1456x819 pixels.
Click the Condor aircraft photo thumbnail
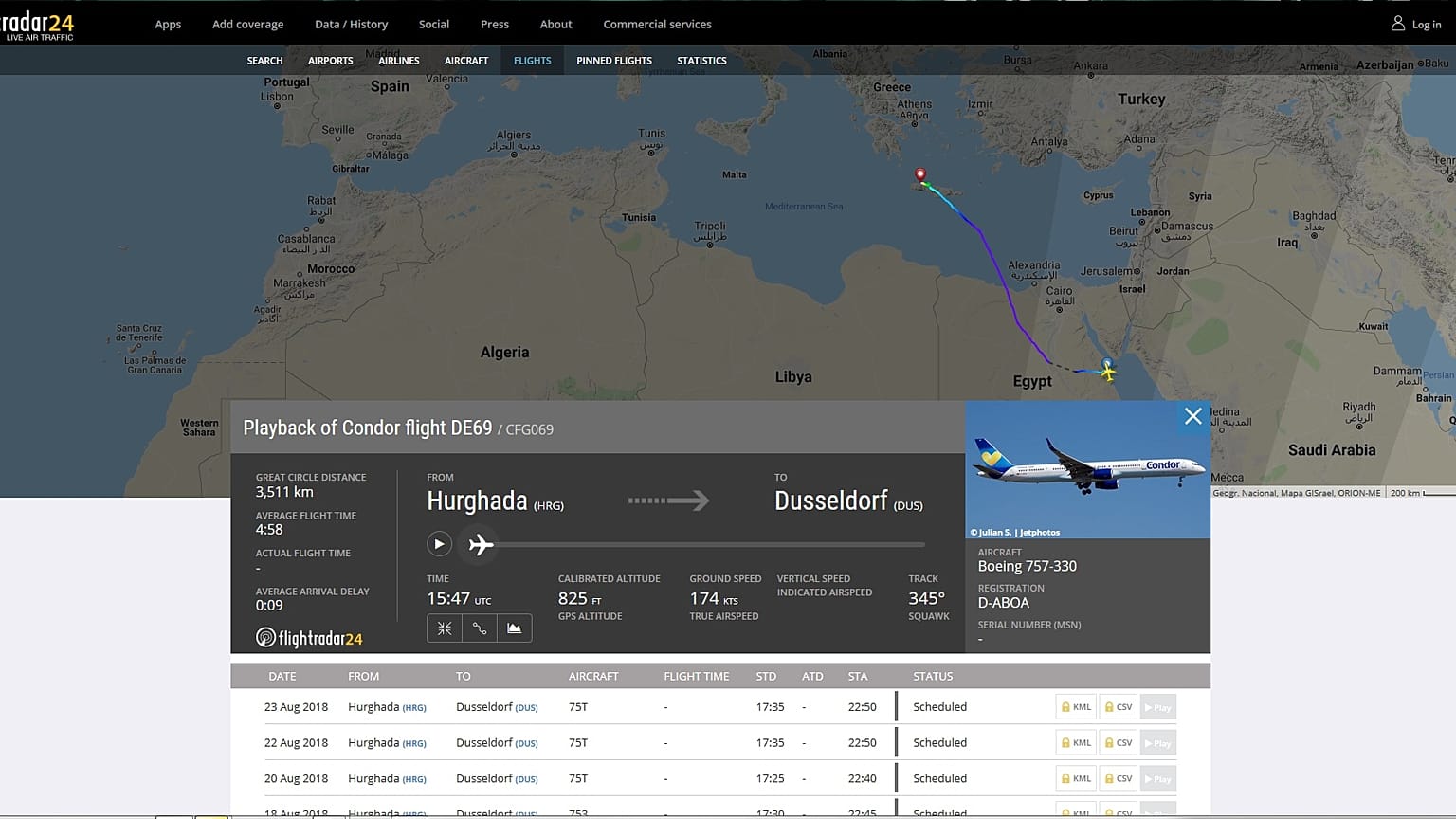(x=1087, y=469)
